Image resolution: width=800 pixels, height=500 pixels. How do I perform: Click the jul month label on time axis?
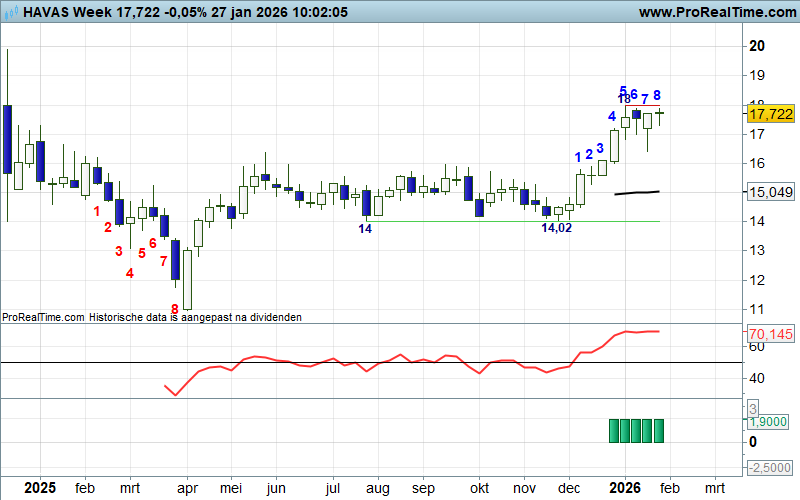tap(334, 489)
